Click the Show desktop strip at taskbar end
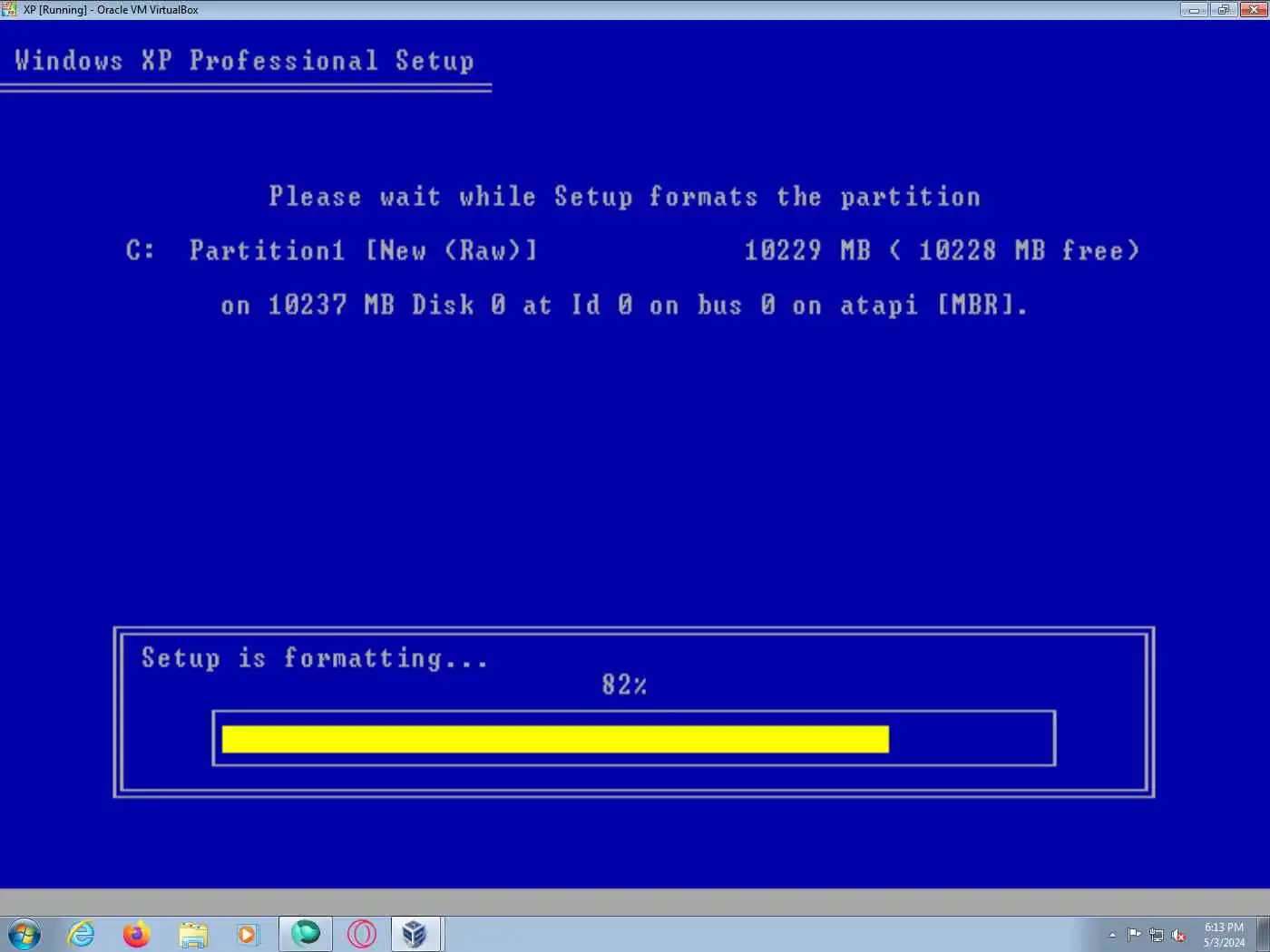The height and width of the screenshot is (952, 1270). point(1263,934)
